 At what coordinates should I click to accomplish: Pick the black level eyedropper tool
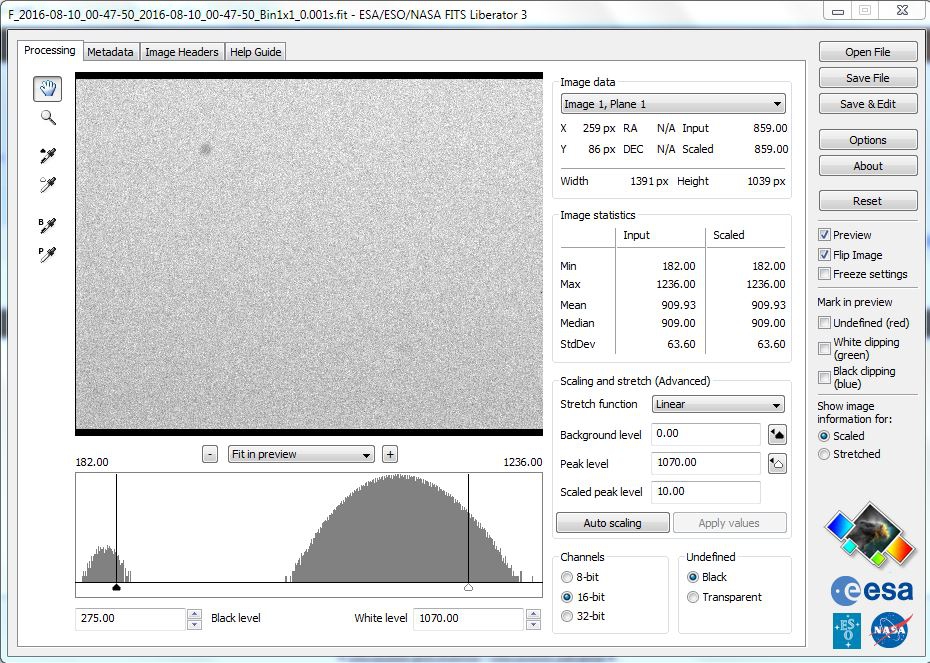[x=47, y=156]
